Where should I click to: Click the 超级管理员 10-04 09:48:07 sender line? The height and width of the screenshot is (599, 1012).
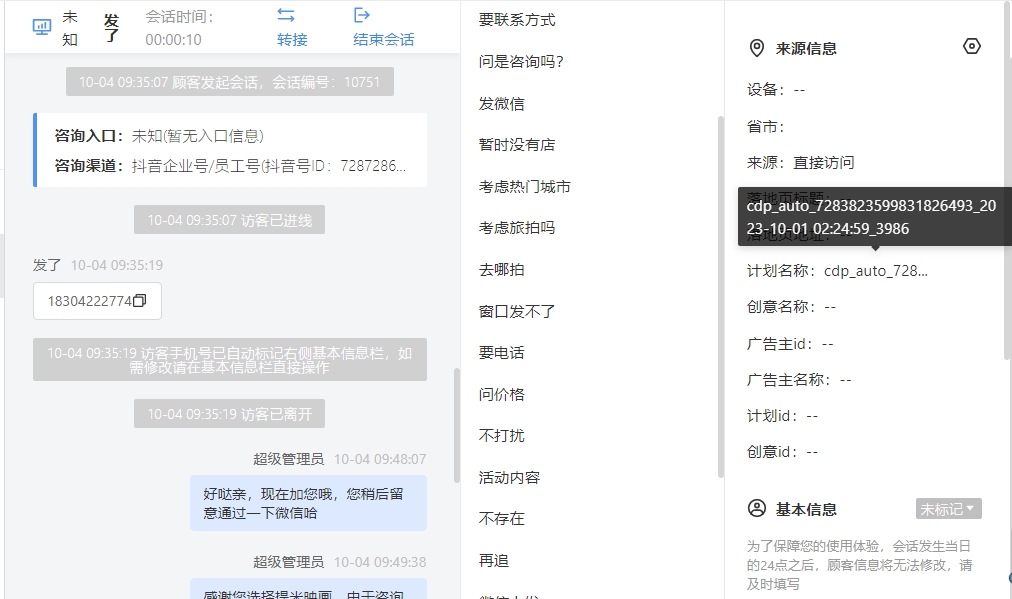339,459
